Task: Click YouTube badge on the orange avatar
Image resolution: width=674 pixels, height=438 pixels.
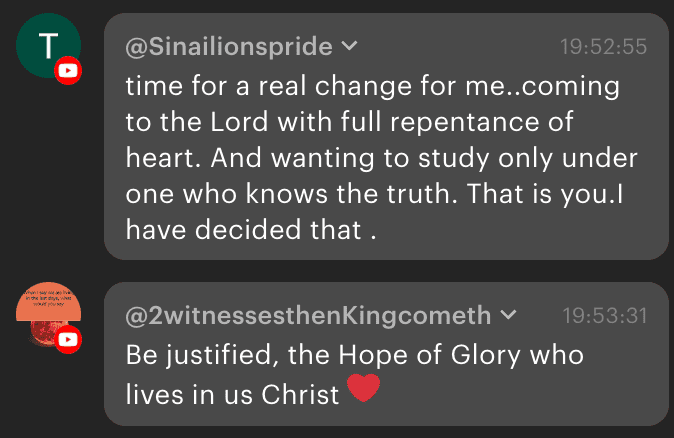Action: point(68,340)
